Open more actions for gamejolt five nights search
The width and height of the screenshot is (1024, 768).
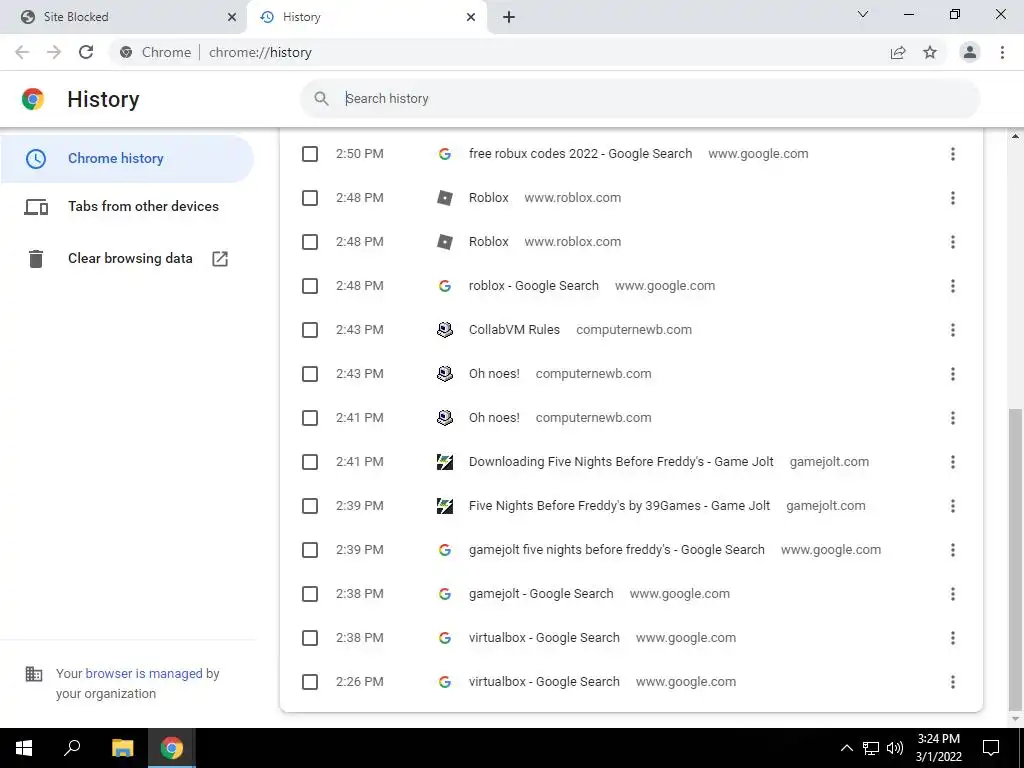pyautogui.click(x=953, y=550)
